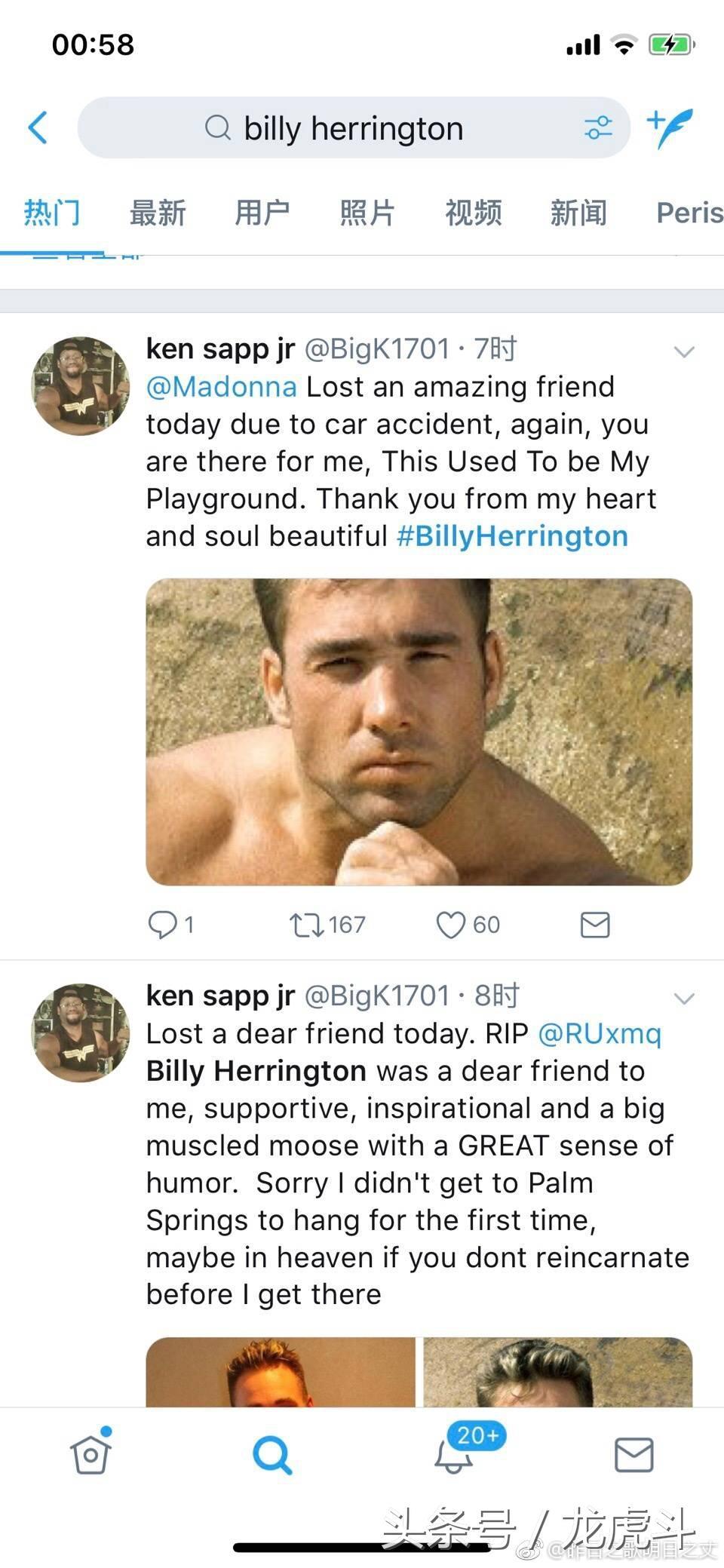Go to the Home timeline
Viewport: 724px width, 1568px height.
coord(90,1453)
